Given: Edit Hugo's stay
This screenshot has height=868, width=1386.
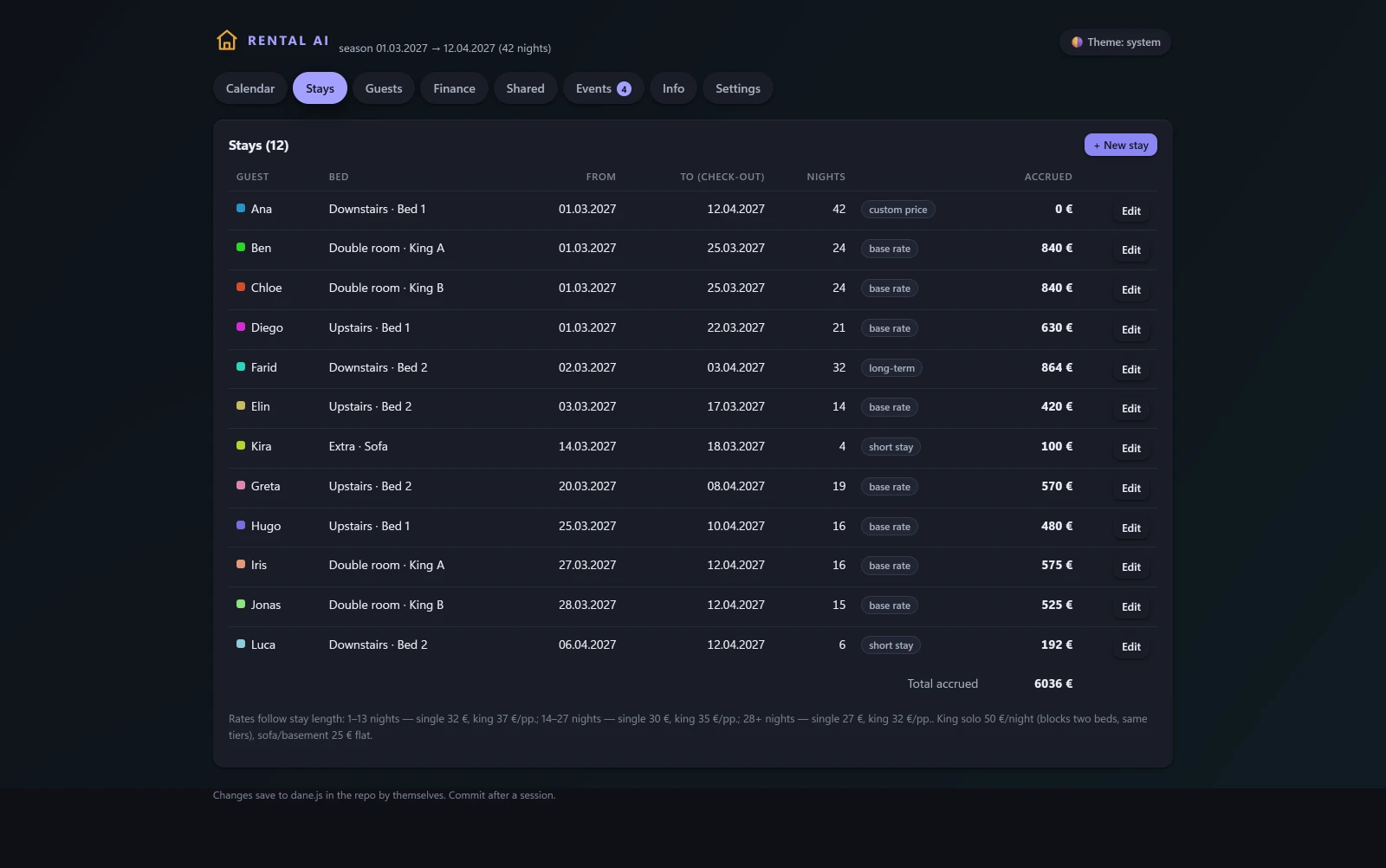Looking at the screenshot, I should (x=1131, y=528).
